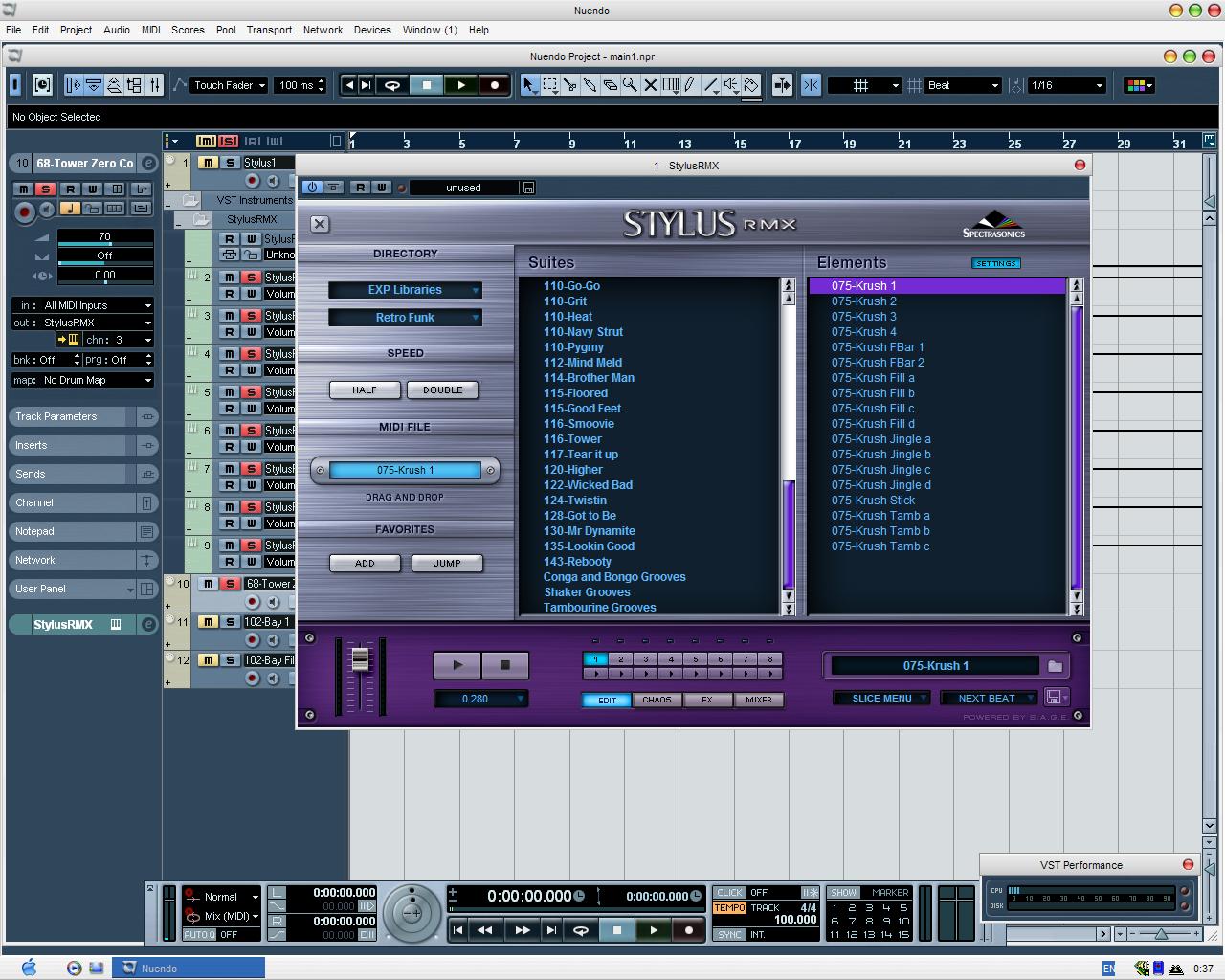Click the DOUBLE speed button
This screenshot has height=980, width=1225.
[442, 390]
